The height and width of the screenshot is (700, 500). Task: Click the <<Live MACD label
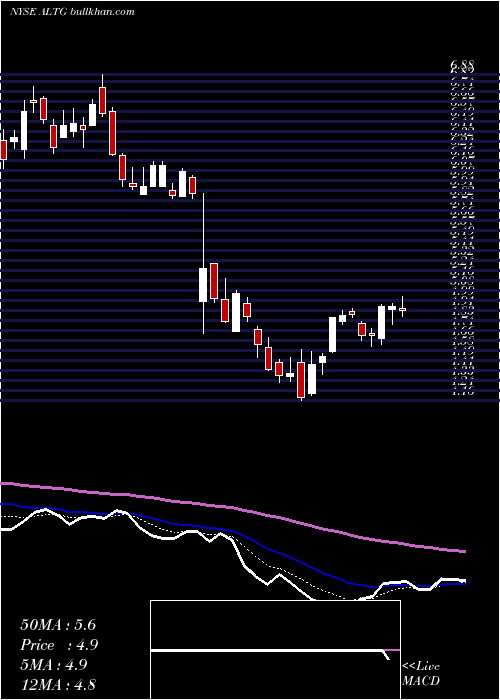[x=421, y=673]
